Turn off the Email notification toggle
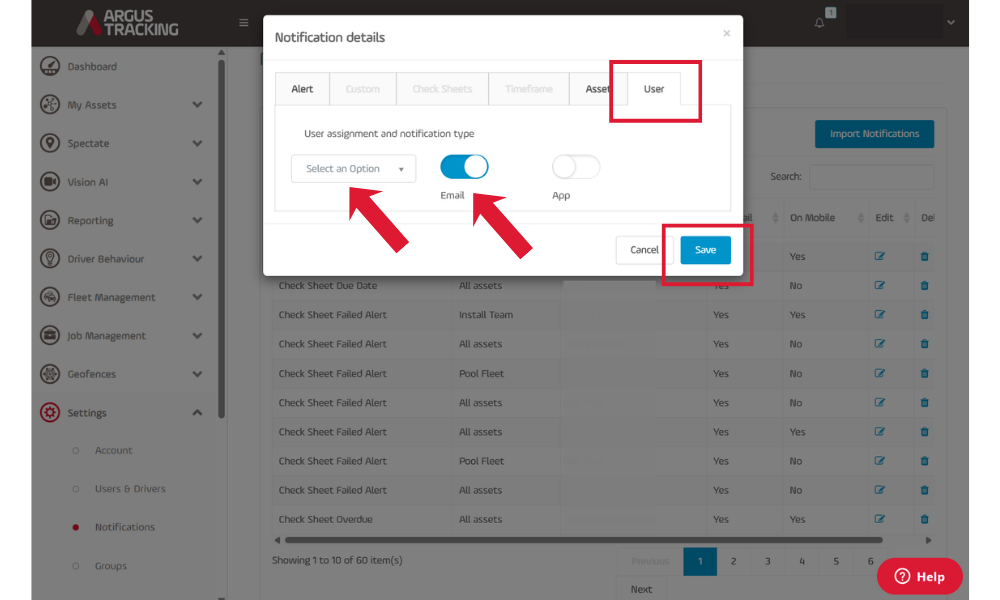The image size is (1000, 600). pos(464,167)
